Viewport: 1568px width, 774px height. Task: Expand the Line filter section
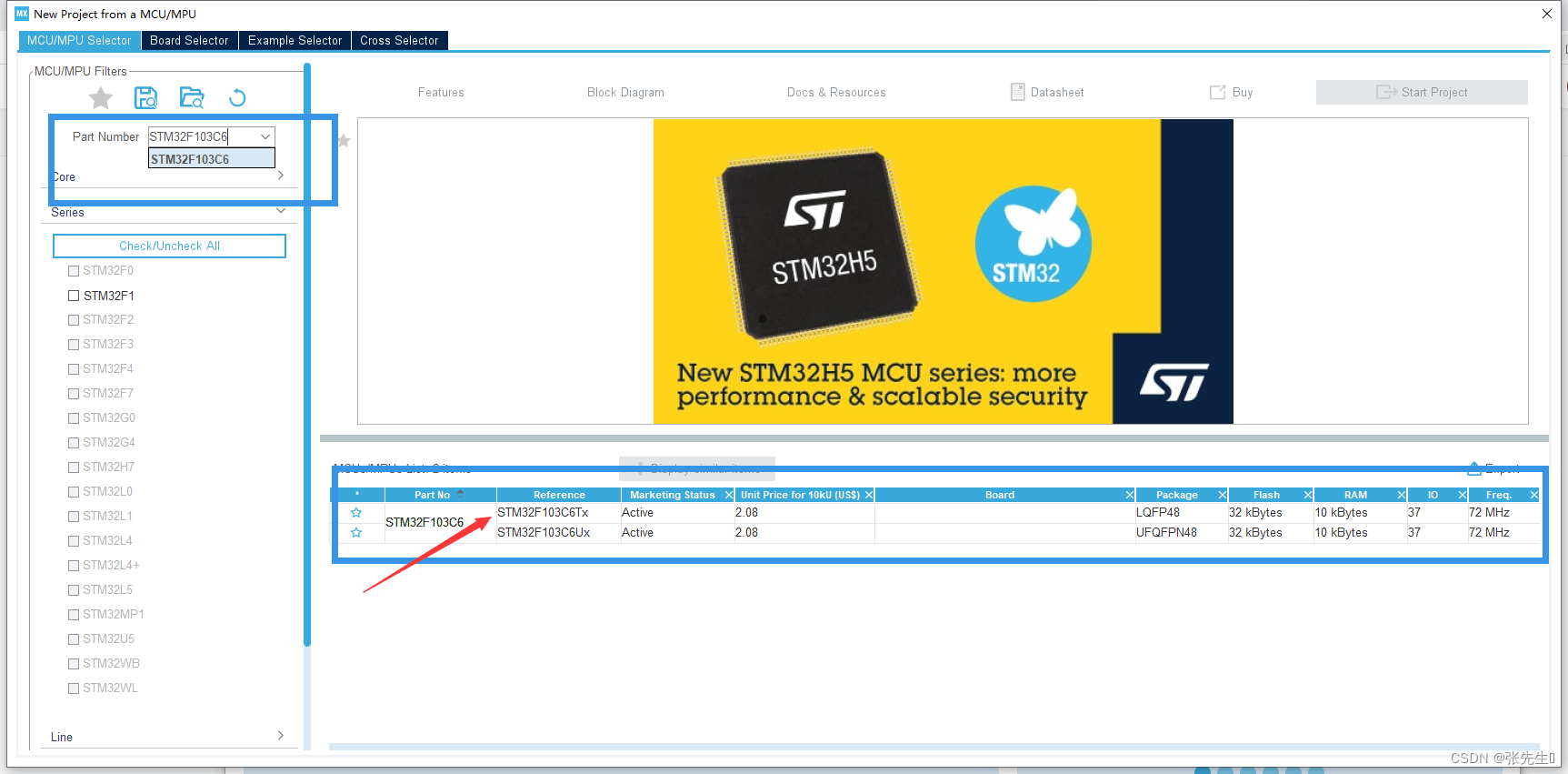(x=280, y=735)
